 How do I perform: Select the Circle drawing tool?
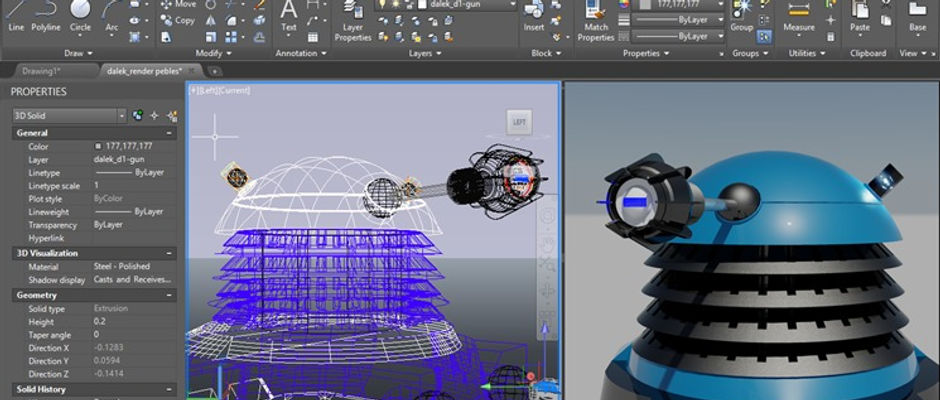pos(80,16)
